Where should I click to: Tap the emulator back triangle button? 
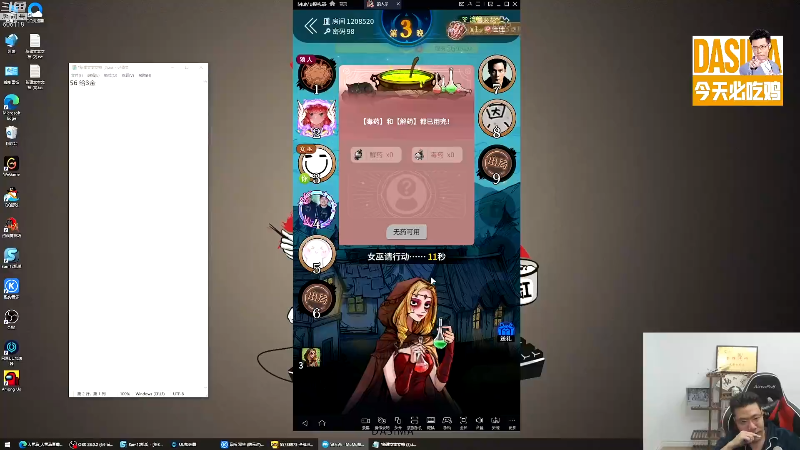305,423
